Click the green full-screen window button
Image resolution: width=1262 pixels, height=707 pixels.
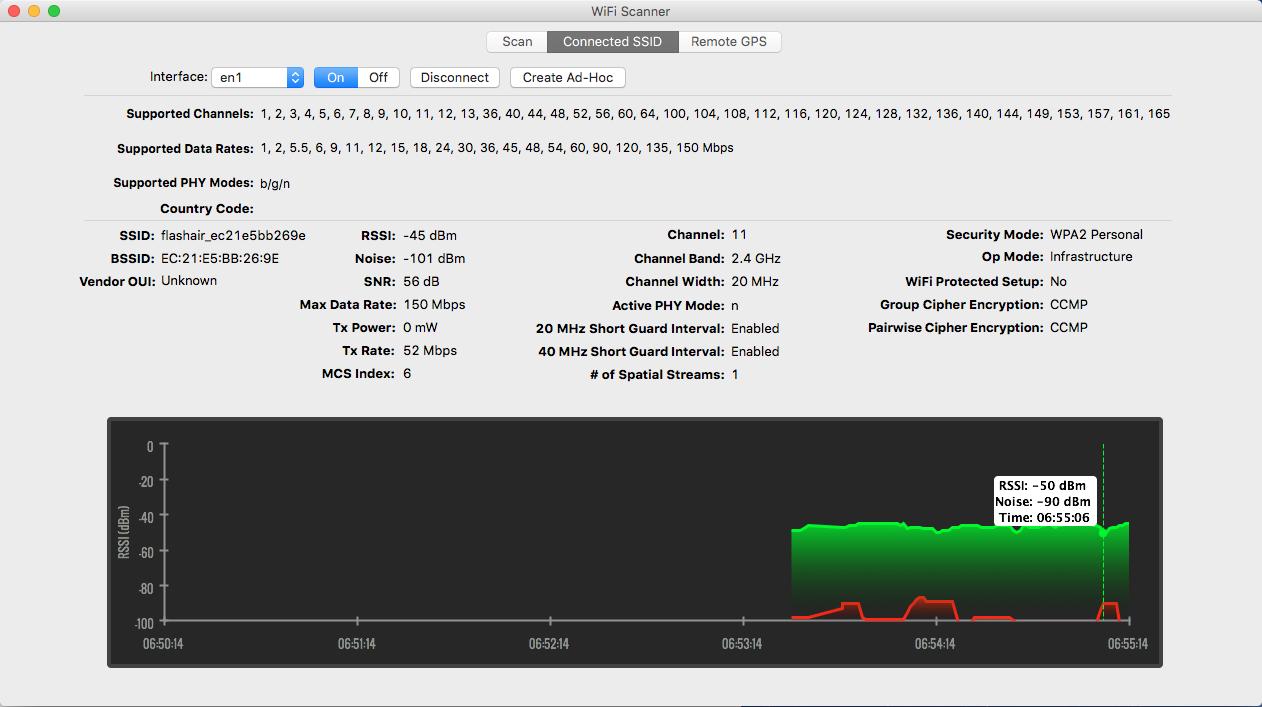(x=54, y=11)
